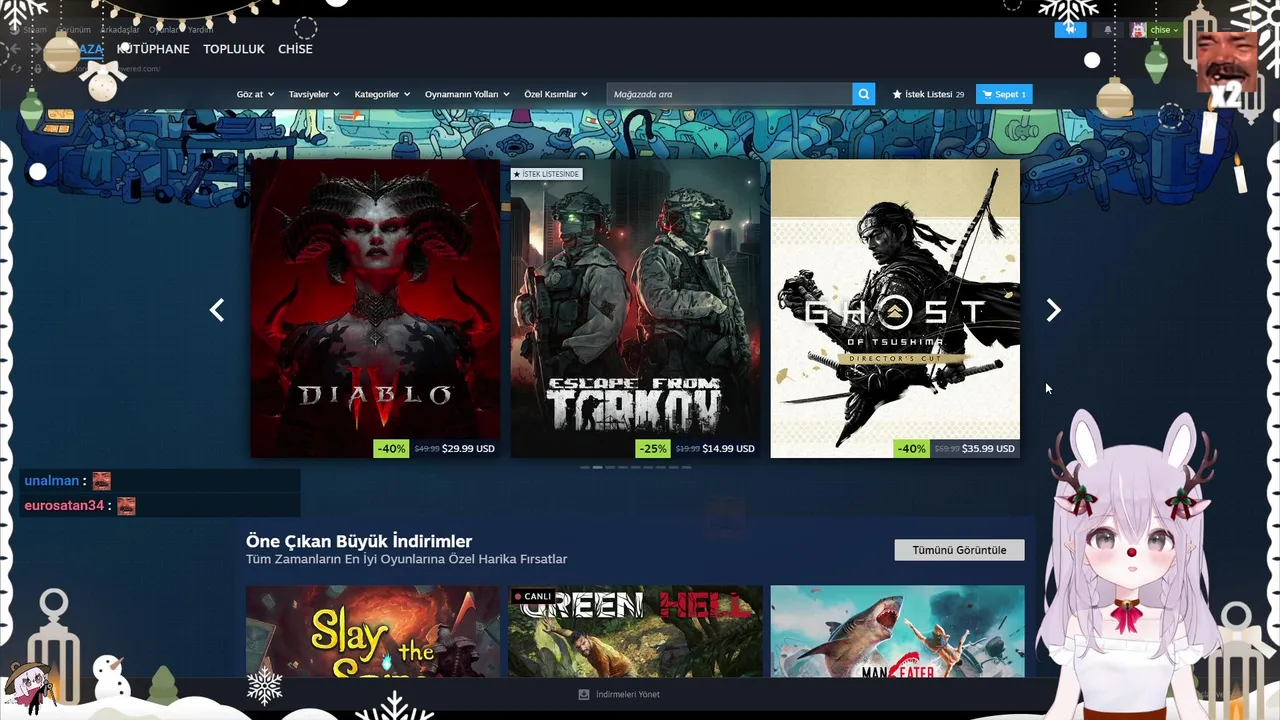Open the Arkadaşlar menu
This screenshot has height=720, width=1280.
pos(119,30)
